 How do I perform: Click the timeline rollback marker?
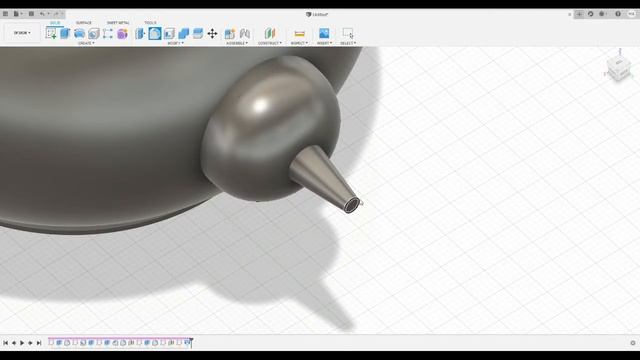point(191,343)
